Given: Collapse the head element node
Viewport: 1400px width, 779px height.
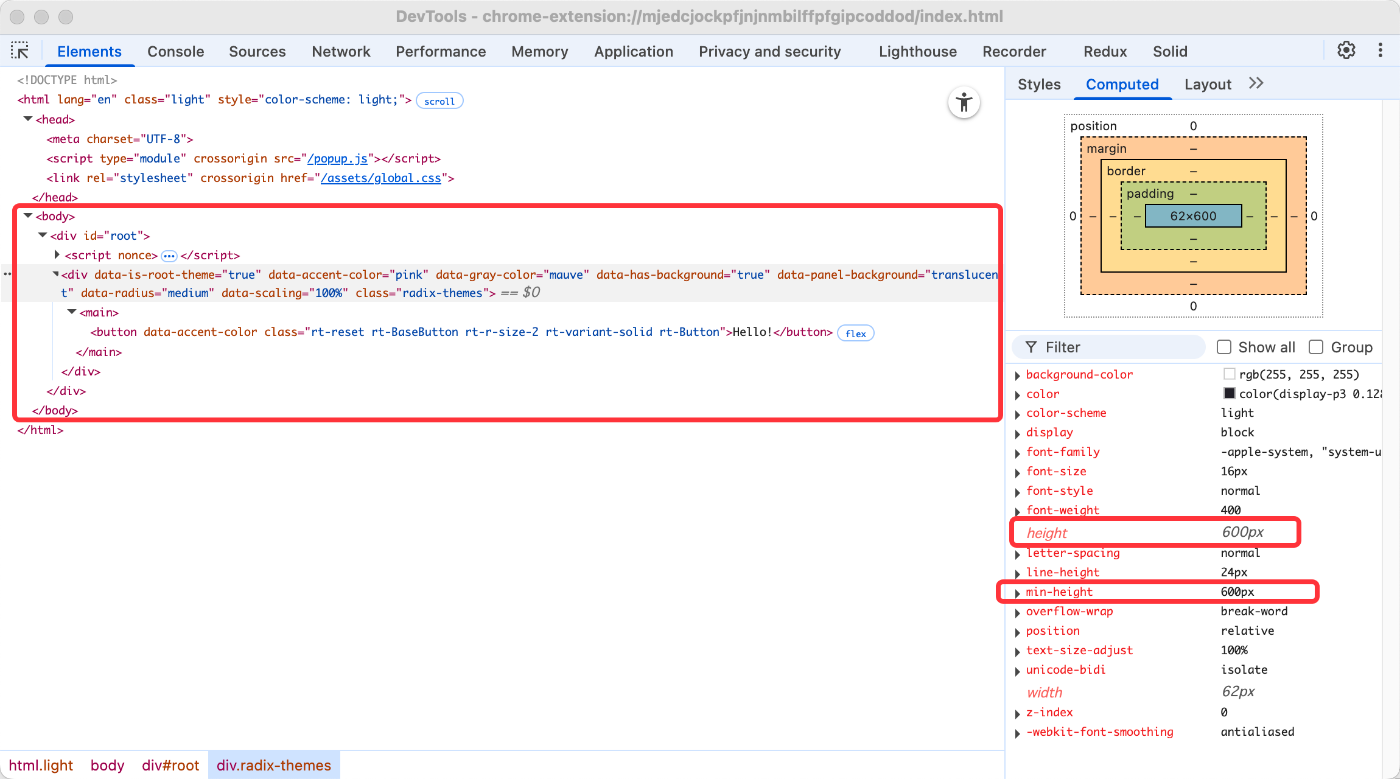Looking at the screenshot, I should click(28, 119).
